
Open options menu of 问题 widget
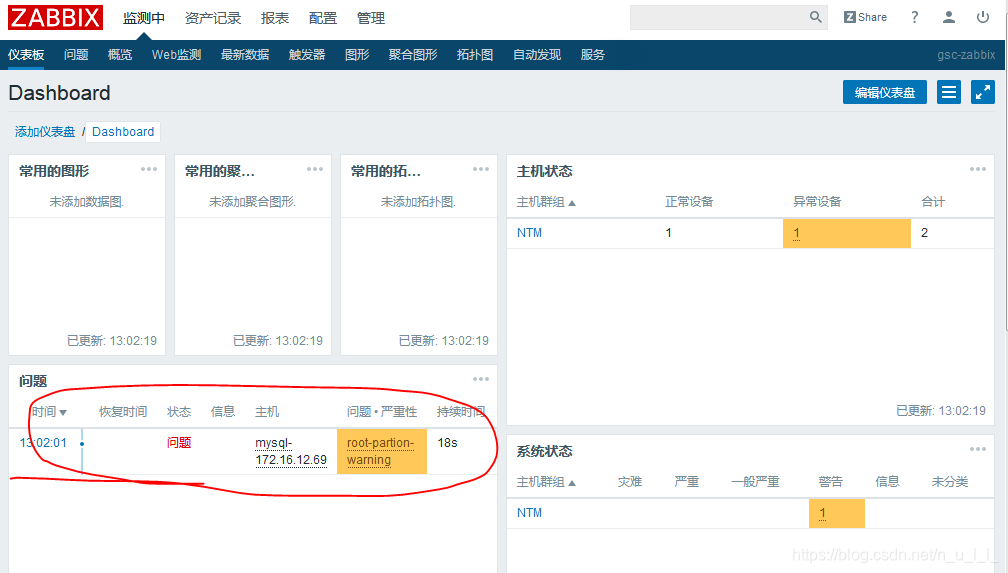(x=480, y=379)
